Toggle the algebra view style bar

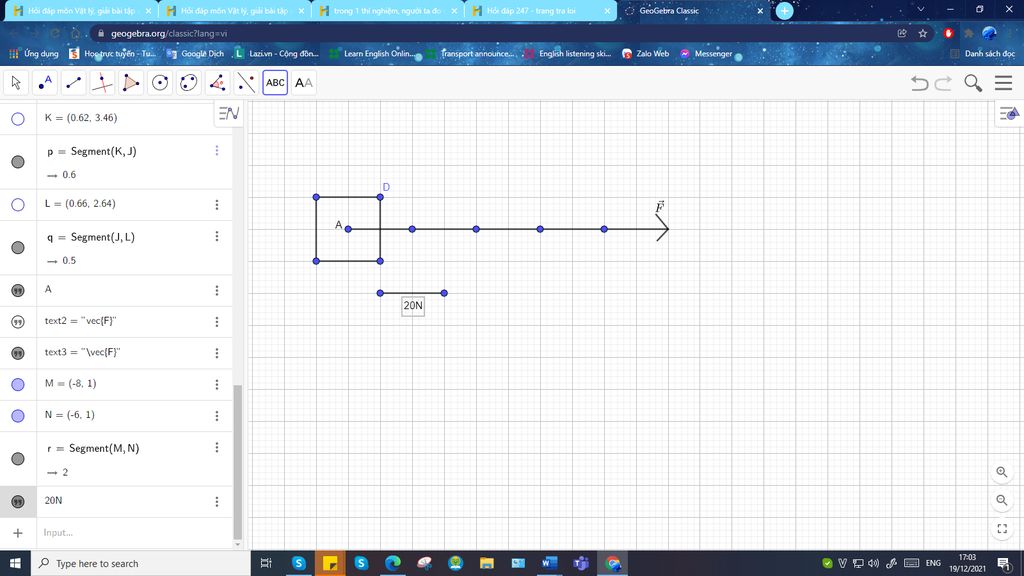point(229,114)
